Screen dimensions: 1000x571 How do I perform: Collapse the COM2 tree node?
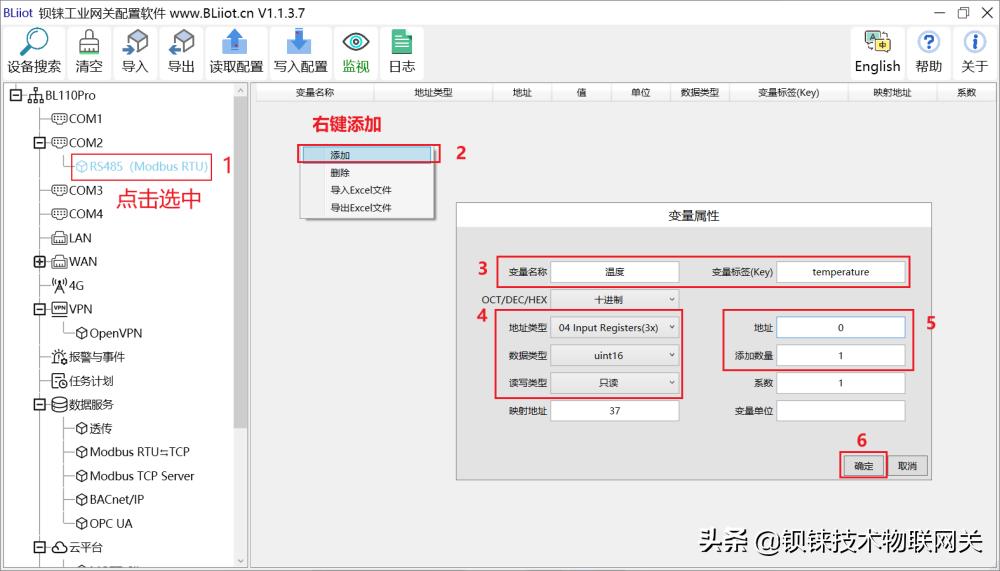click(41, 143)
